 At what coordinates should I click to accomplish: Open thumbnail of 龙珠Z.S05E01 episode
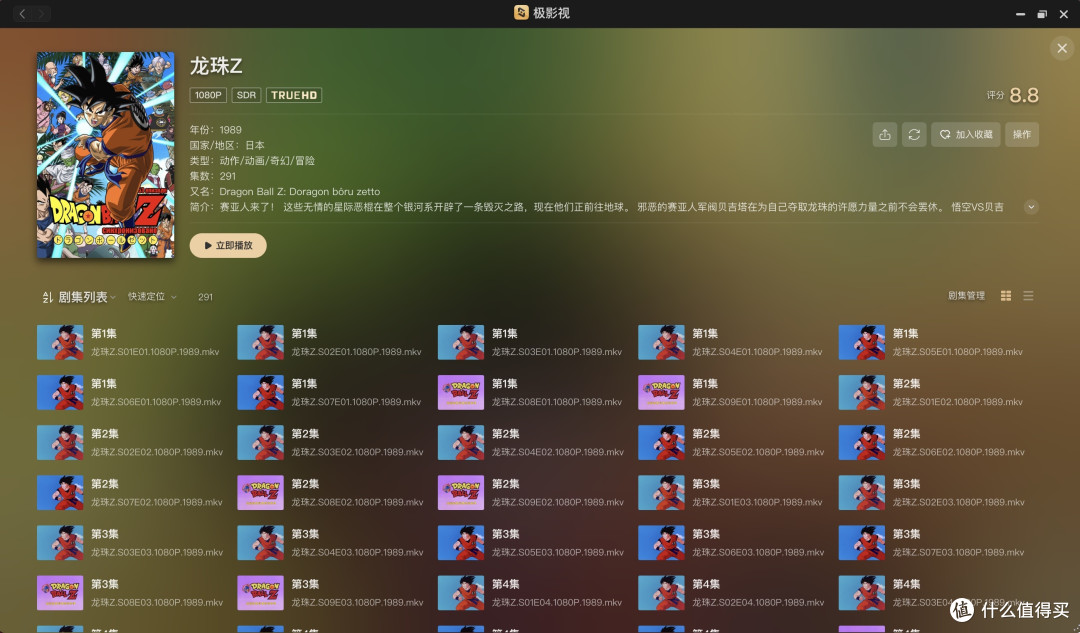tap(862, 342)
